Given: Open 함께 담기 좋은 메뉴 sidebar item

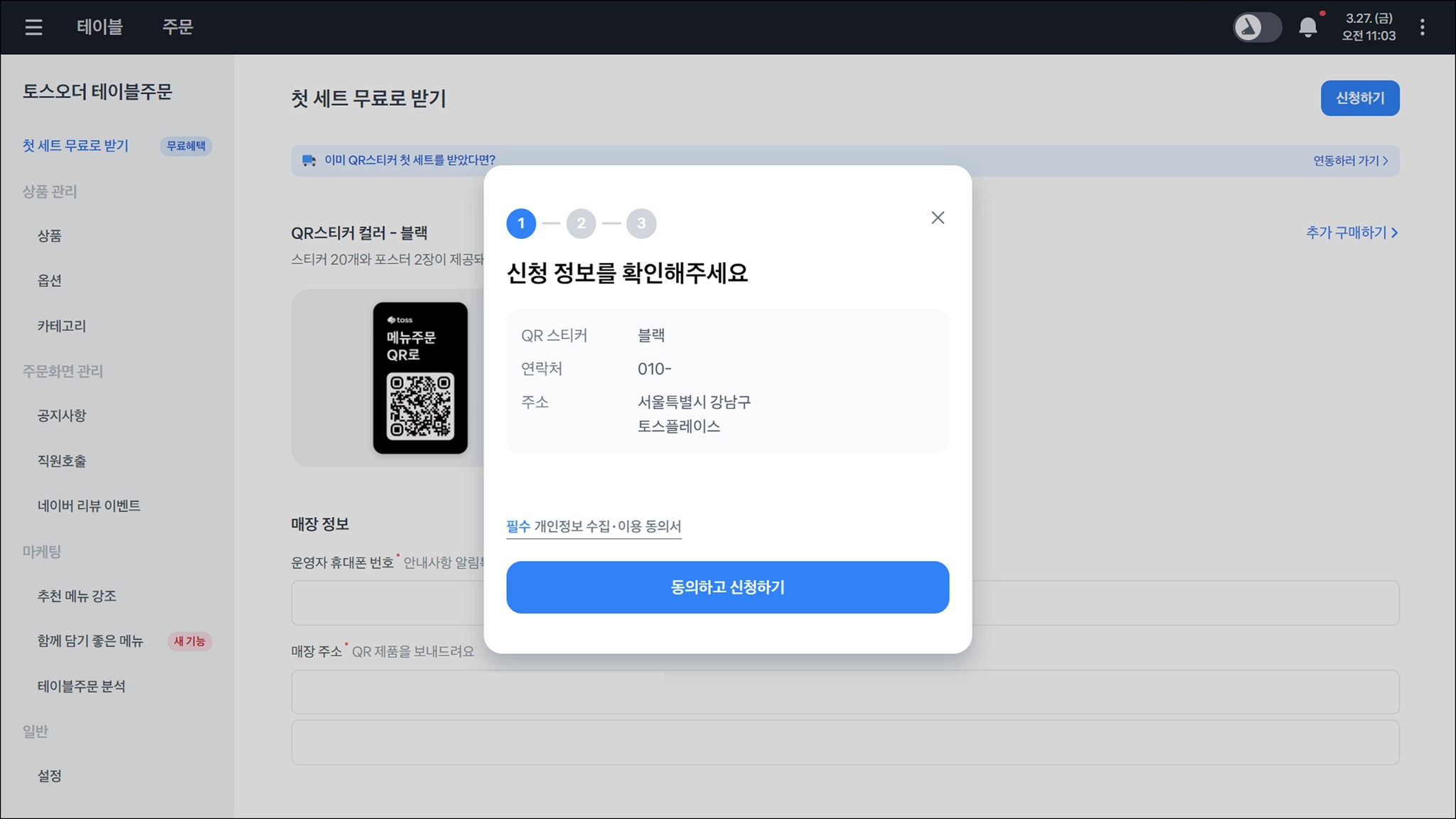Looking at the screenshot, I should click(x=90, y=641).
